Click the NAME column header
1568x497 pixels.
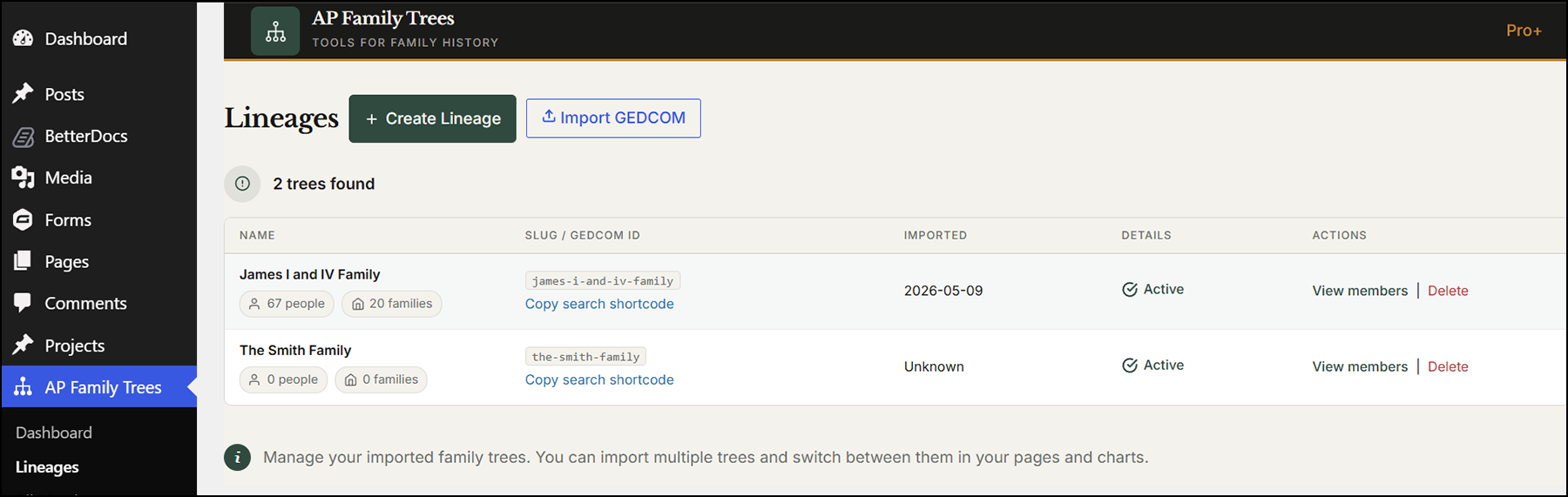257,235
